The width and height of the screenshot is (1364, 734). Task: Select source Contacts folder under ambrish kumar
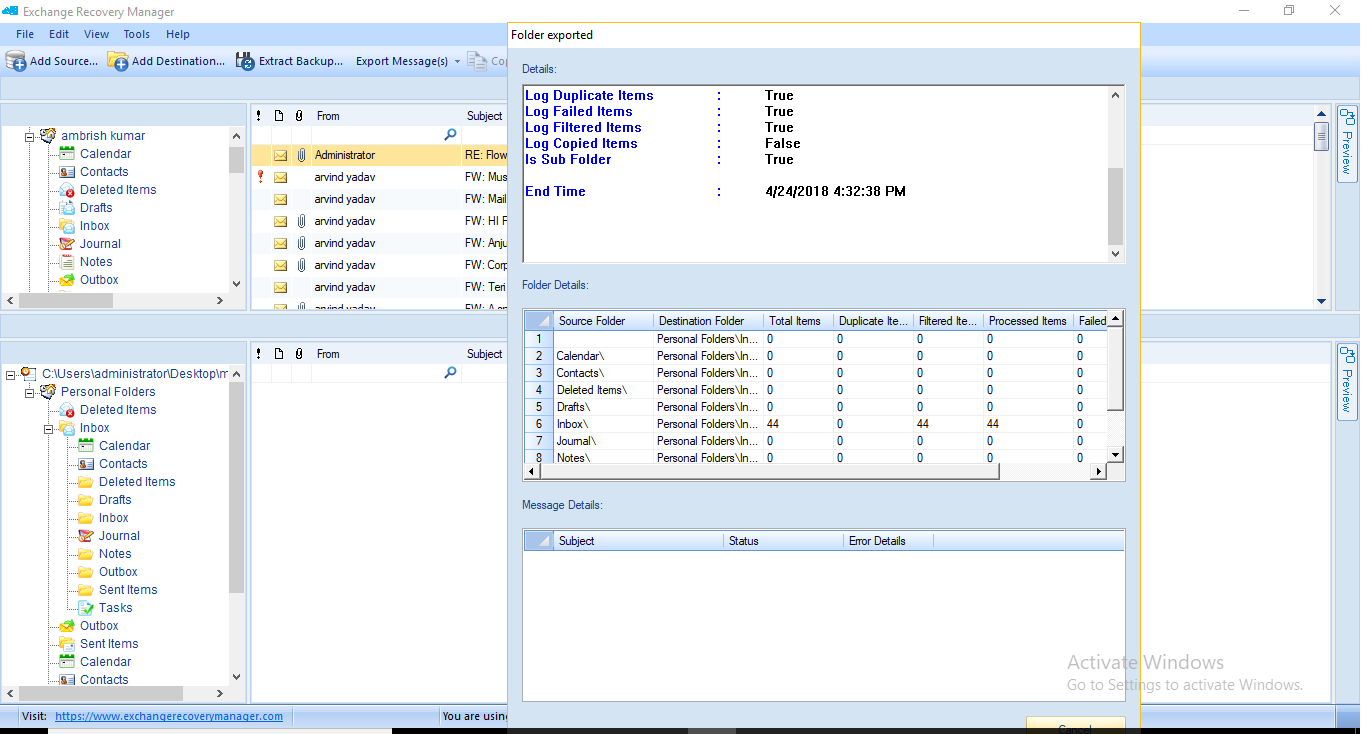point(104,172)
